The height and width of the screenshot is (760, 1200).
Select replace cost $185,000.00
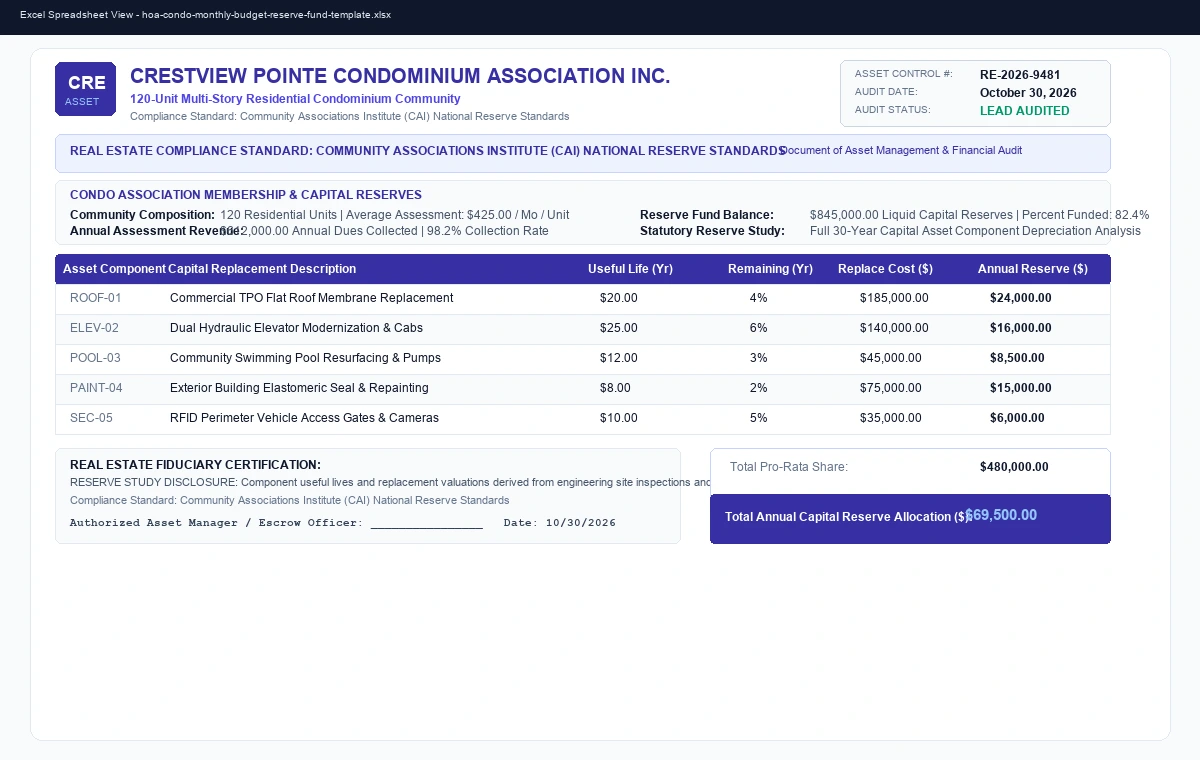[894, 298]
